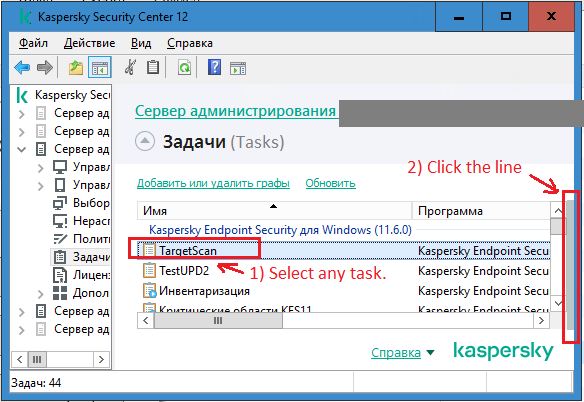Click the task list horizontal scroll left arrow
The height and width of the screenshot is (402, 584).
tap(146, 320)
